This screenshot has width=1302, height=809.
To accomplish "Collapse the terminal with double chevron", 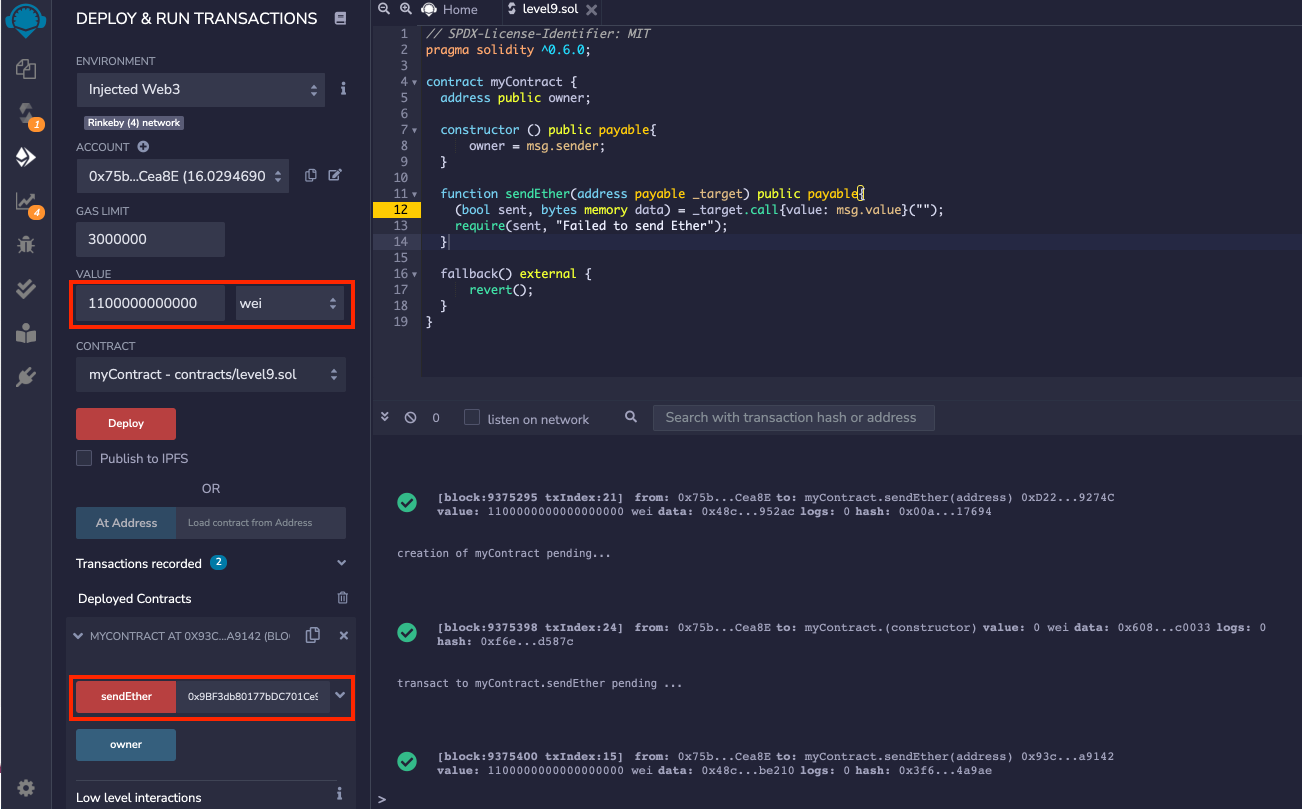I will coord(384,417).
